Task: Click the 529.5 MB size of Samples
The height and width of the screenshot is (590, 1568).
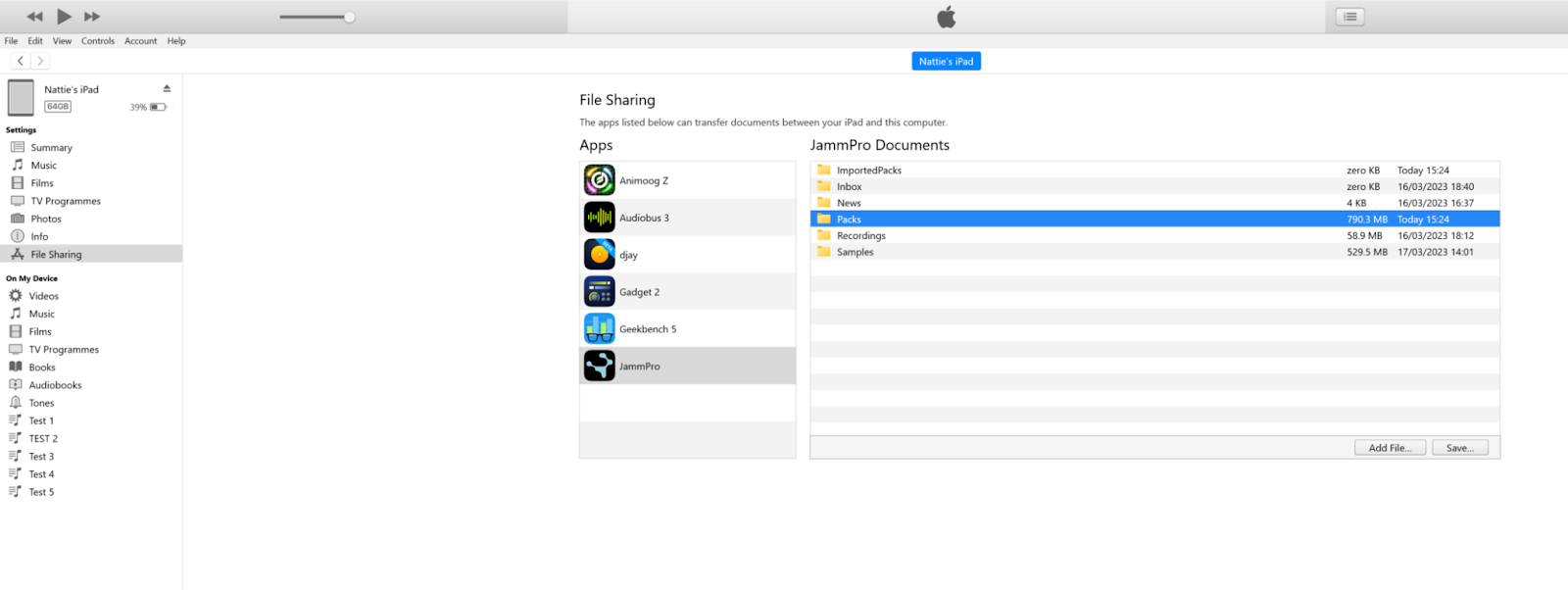Action: pyautogui.click(x=1367, y=252)
